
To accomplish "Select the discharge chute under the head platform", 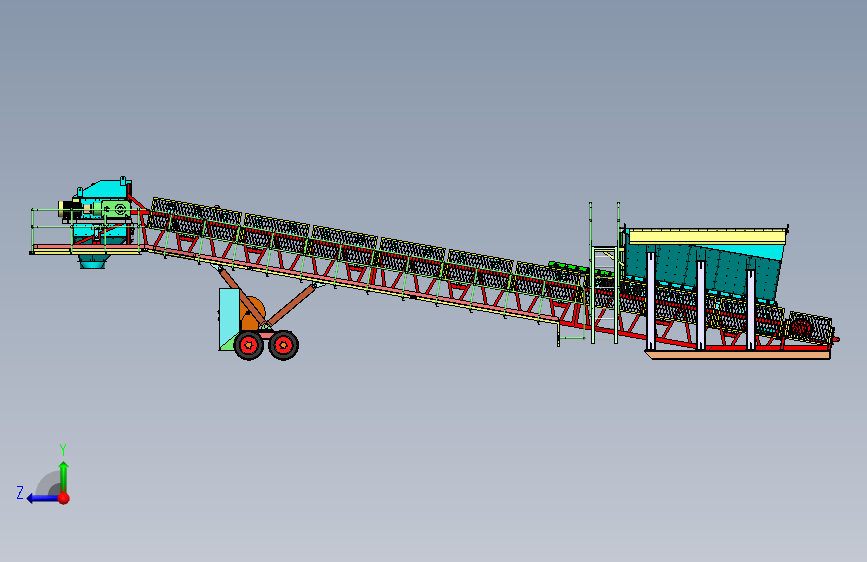I will [x=92, y=262].
